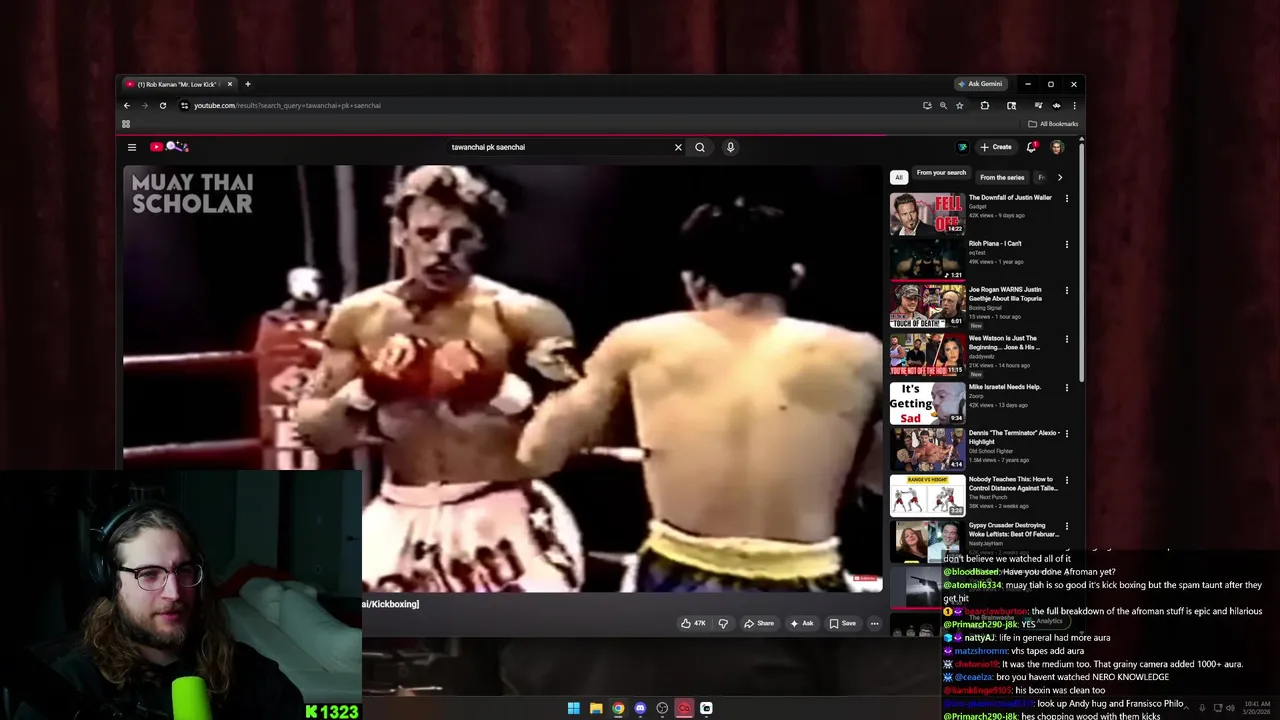Reload the YouTube page
Viewport: 1280px width, 720px height.
[162, 105]
